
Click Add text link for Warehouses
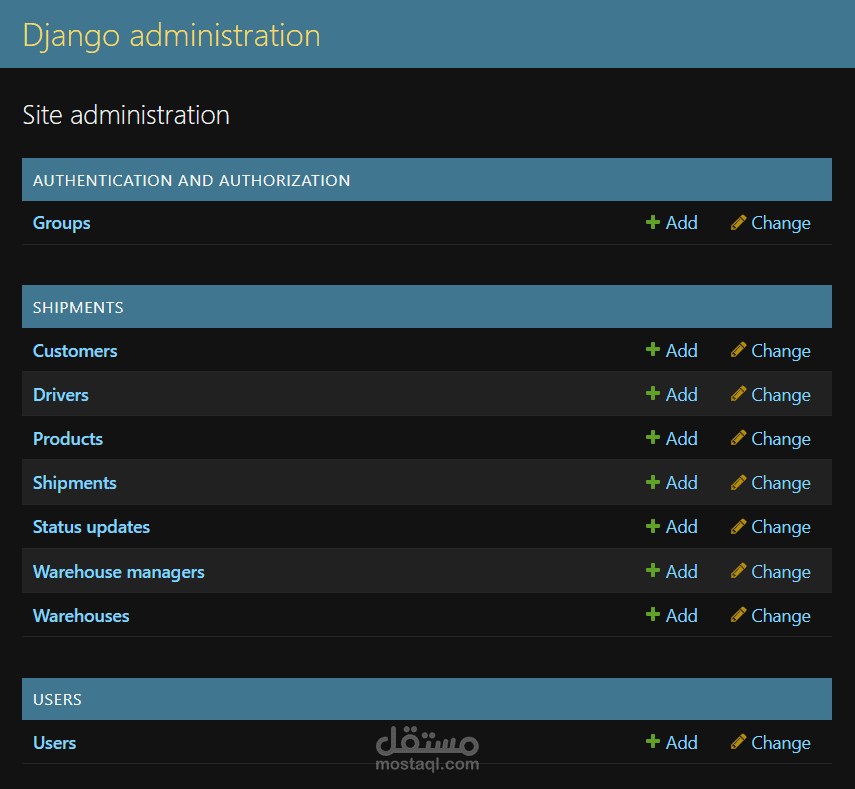pyautogui.click(x=682, y=616)
